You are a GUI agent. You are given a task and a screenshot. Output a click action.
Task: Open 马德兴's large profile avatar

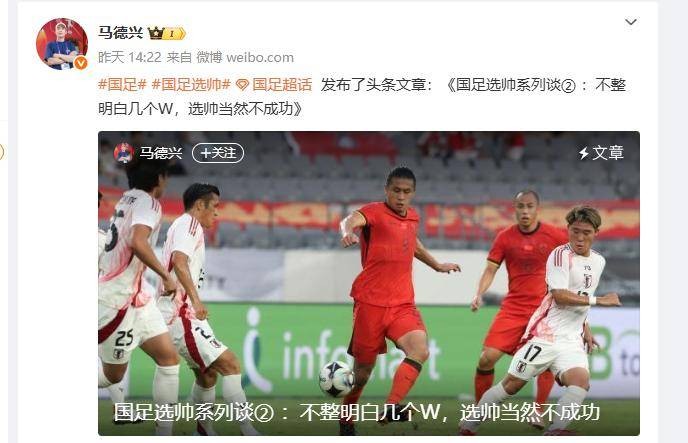pos(62,44)
